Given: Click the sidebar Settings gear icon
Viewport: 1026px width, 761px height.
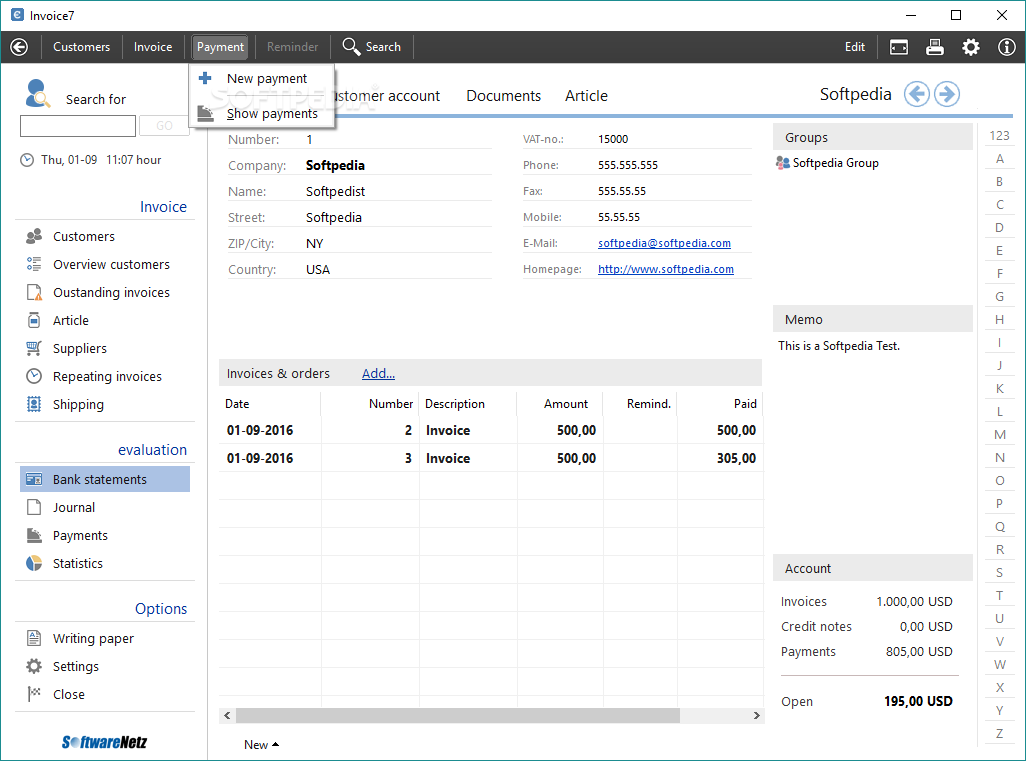Looking at the screenshot, I should (x=34, y=666).
